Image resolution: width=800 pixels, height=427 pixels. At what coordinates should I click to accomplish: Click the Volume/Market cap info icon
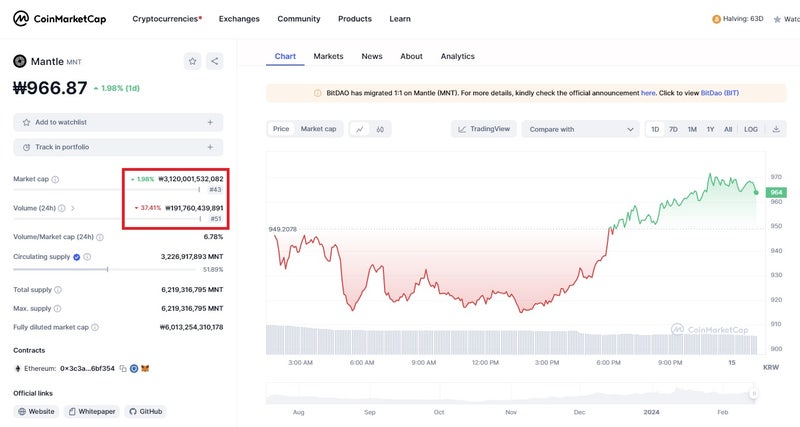pyautogui.click(x=100, y=237)
